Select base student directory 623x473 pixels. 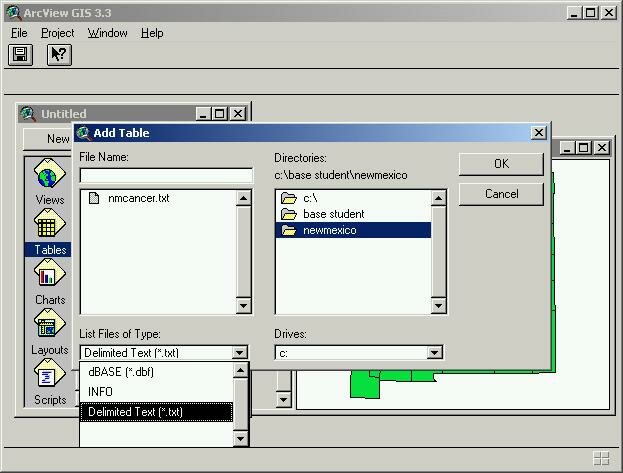click(353, 214)
